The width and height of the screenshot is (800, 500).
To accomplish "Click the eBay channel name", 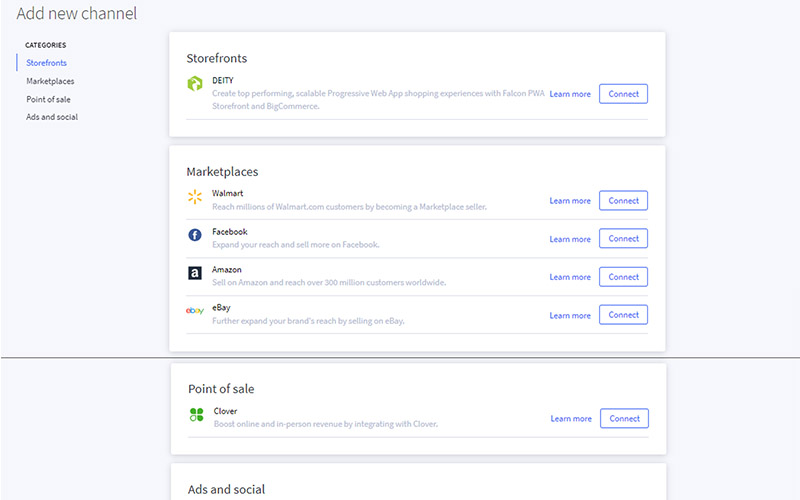I will point(221,308).
